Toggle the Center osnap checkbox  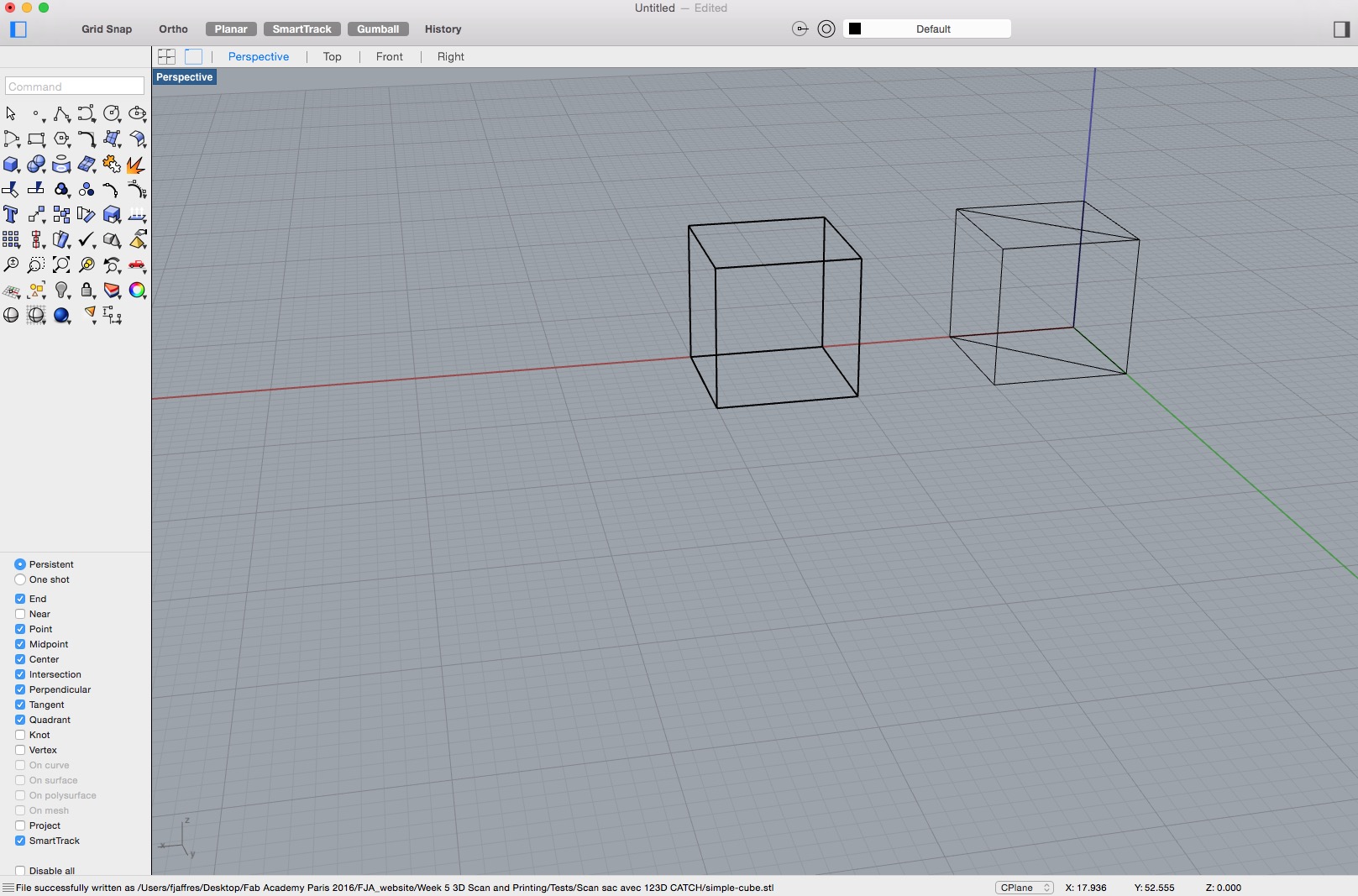pyautogui.click(x=20, y=659)
